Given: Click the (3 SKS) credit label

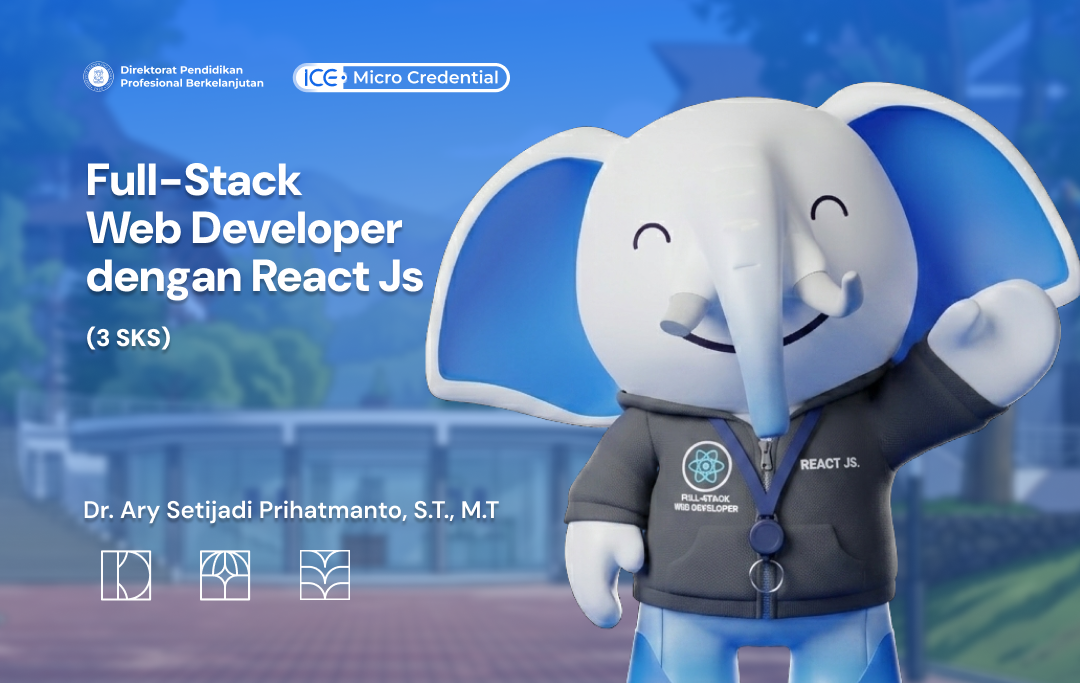Looking at the screenshot, I should point(128,338).
